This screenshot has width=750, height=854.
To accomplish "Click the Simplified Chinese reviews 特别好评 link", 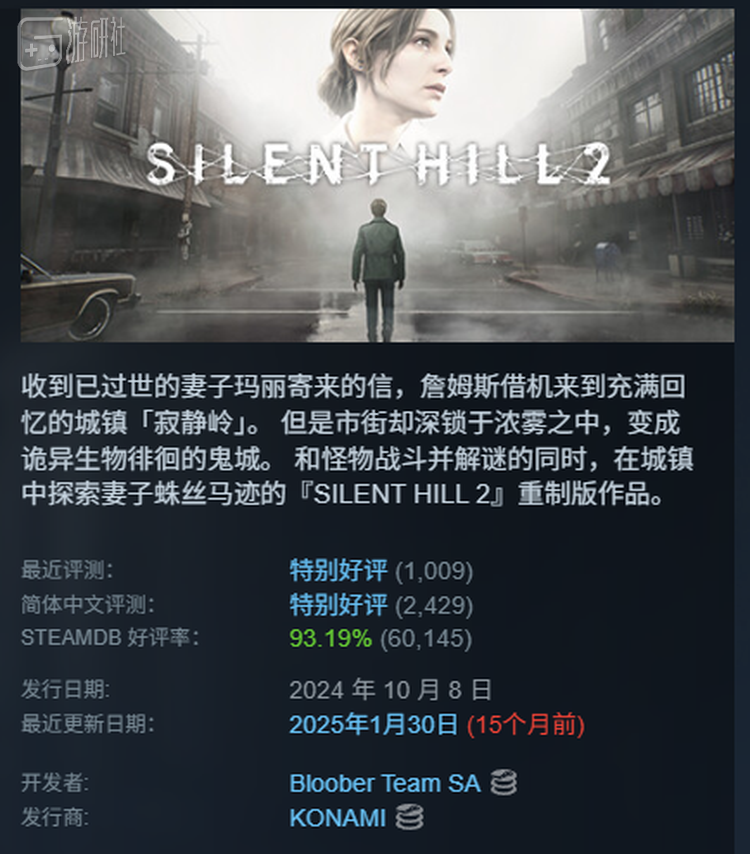I will tap(338, 605).
